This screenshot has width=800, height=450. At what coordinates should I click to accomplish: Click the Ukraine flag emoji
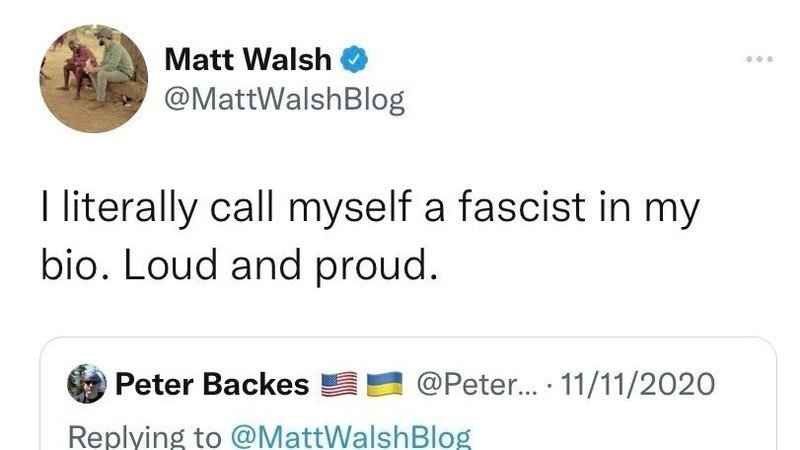(384, 383)
